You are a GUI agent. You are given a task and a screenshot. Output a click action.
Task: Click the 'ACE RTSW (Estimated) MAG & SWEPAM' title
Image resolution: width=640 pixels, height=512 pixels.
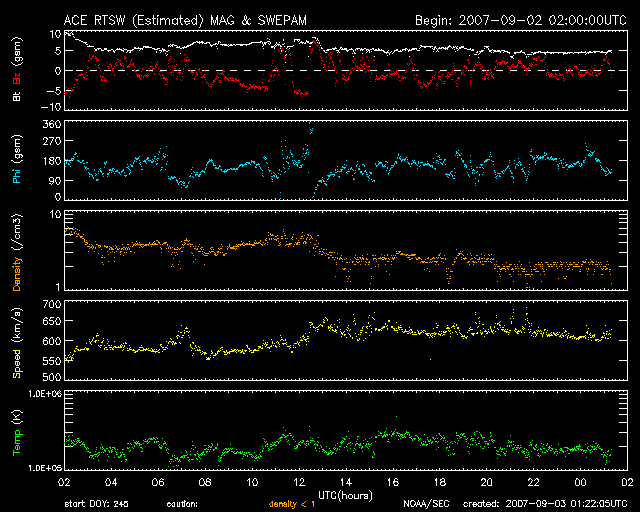(x=185, y=20)
